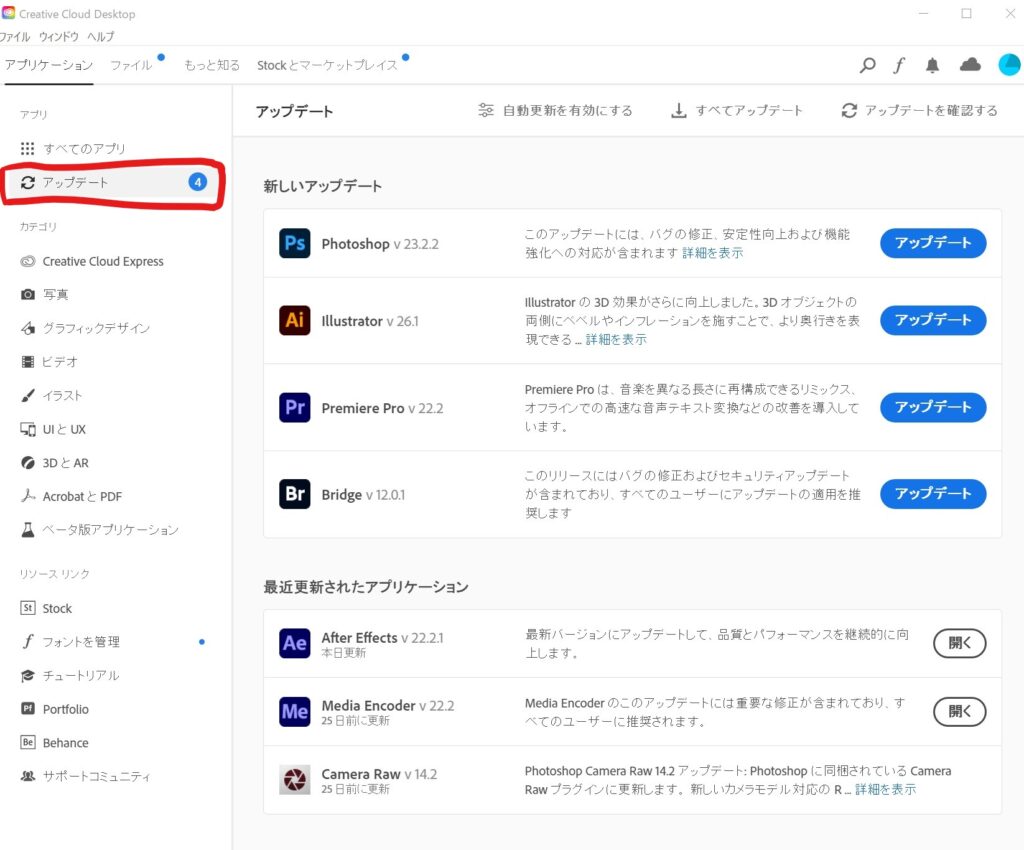The image size is (1024, 850).
Task: Click the 最近更新されたアプリケーション heading
Action: click(366, 587)
